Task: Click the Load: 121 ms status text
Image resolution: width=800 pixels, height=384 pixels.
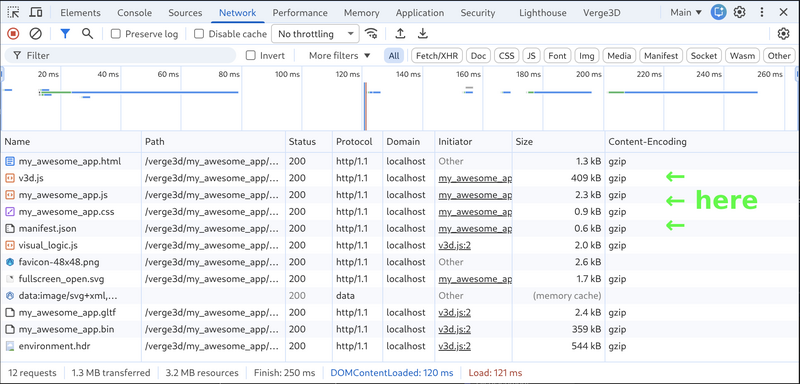Action: [x=495, y=373]
